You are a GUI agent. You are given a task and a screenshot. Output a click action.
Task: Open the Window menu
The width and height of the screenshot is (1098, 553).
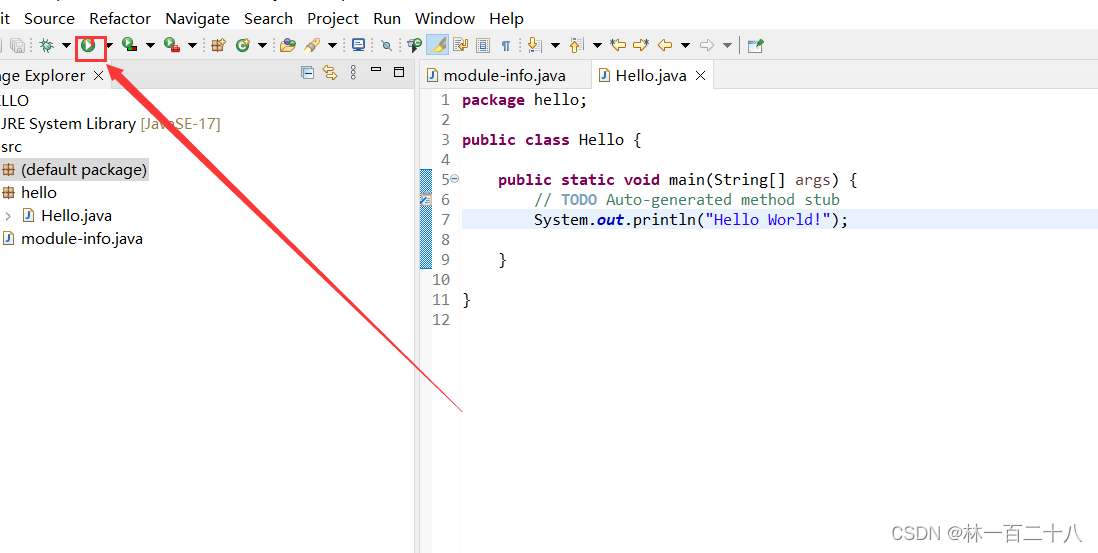445,19
